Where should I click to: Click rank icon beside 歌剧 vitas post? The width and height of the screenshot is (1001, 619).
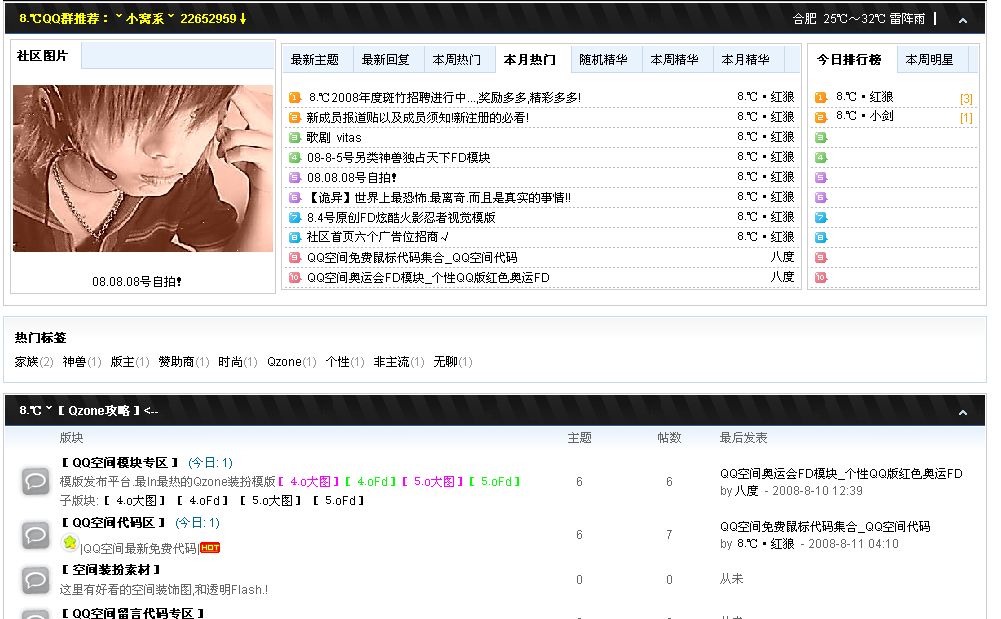pyautogui.click(x=295, y=138)
